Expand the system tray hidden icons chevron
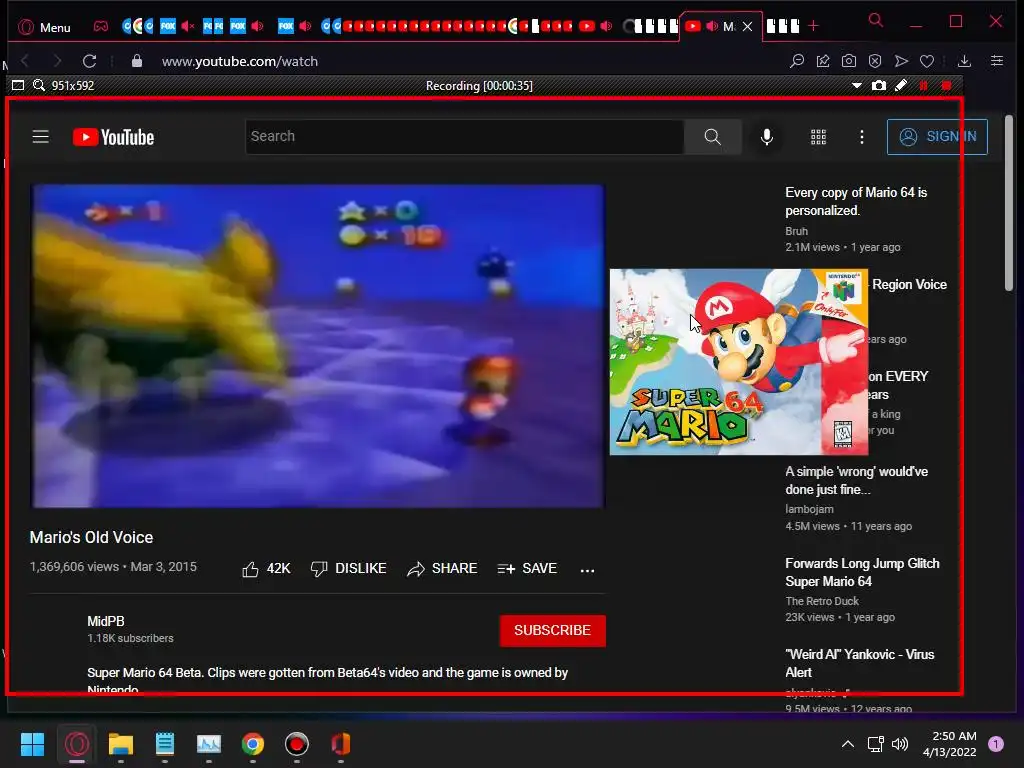Viewport: 1024px width, 768px height. (848, 744)
